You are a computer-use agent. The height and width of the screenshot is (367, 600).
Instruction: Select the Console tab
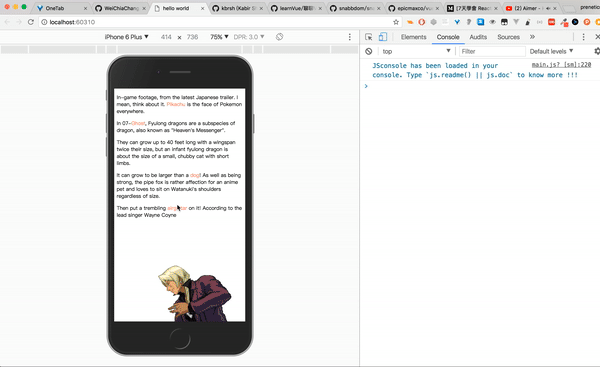448,37
